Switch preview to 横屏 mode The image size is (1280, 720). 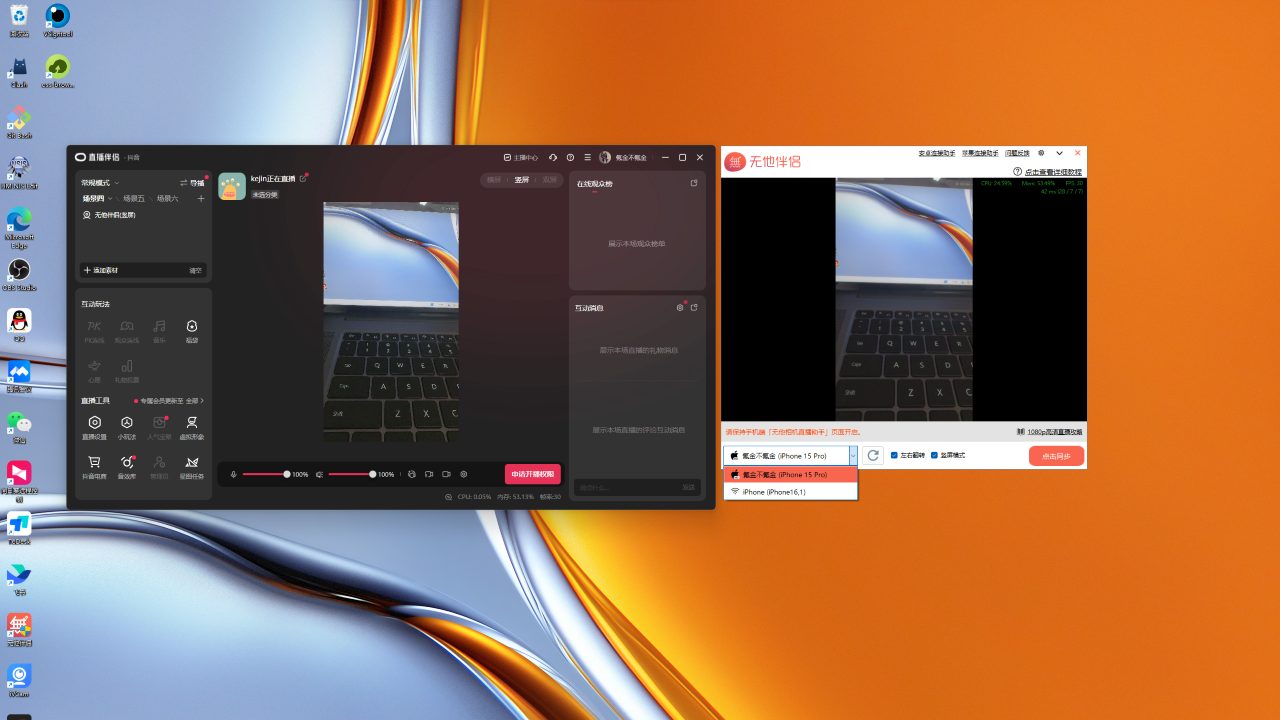pos(494,180)
